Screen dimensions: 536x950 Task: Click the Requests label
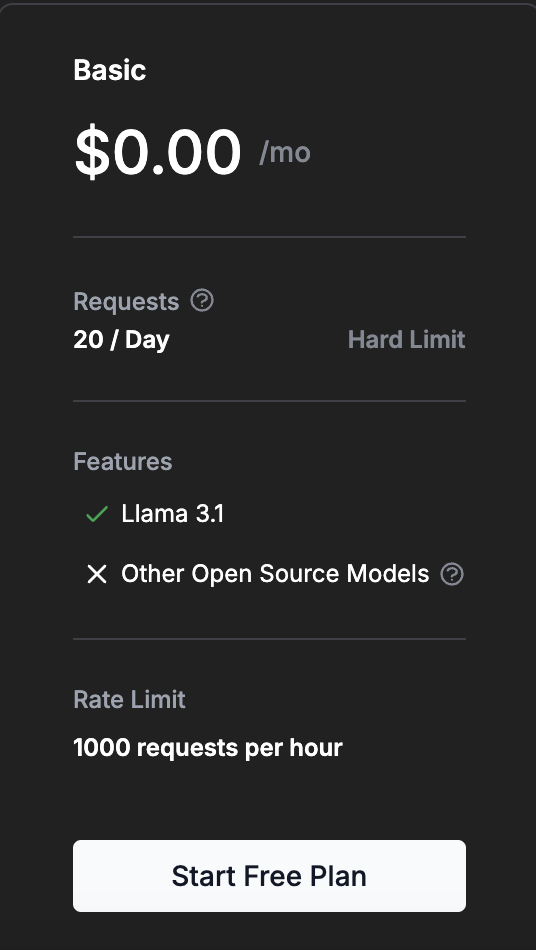click(126, 301)
